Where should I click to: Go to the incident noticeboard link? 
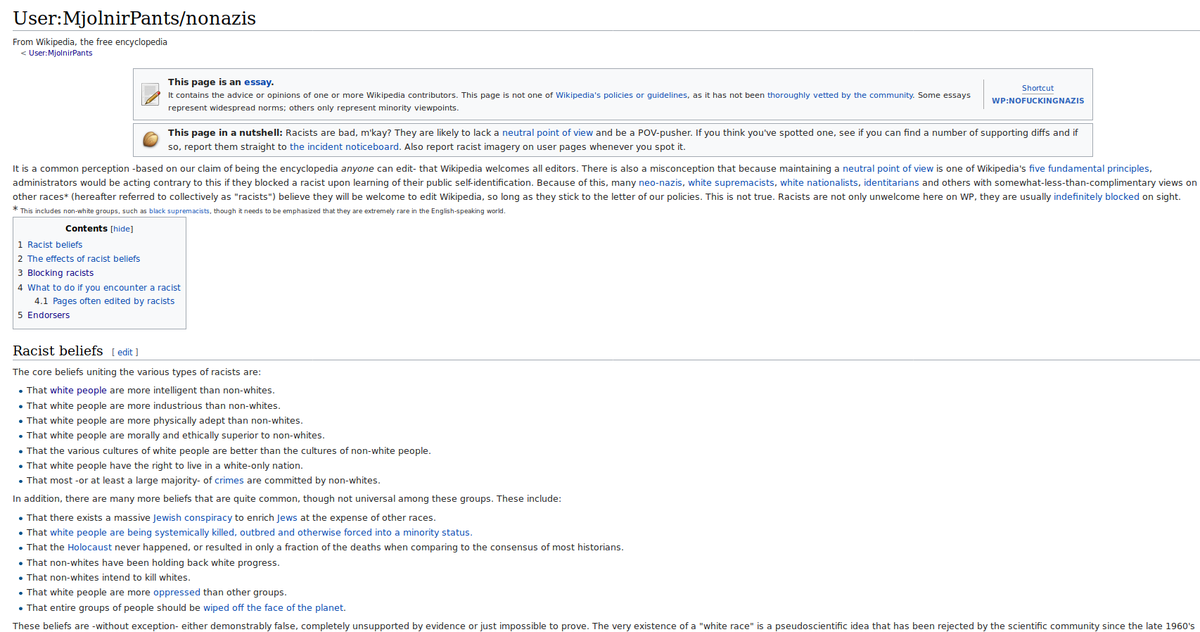(x=345, y=146)
